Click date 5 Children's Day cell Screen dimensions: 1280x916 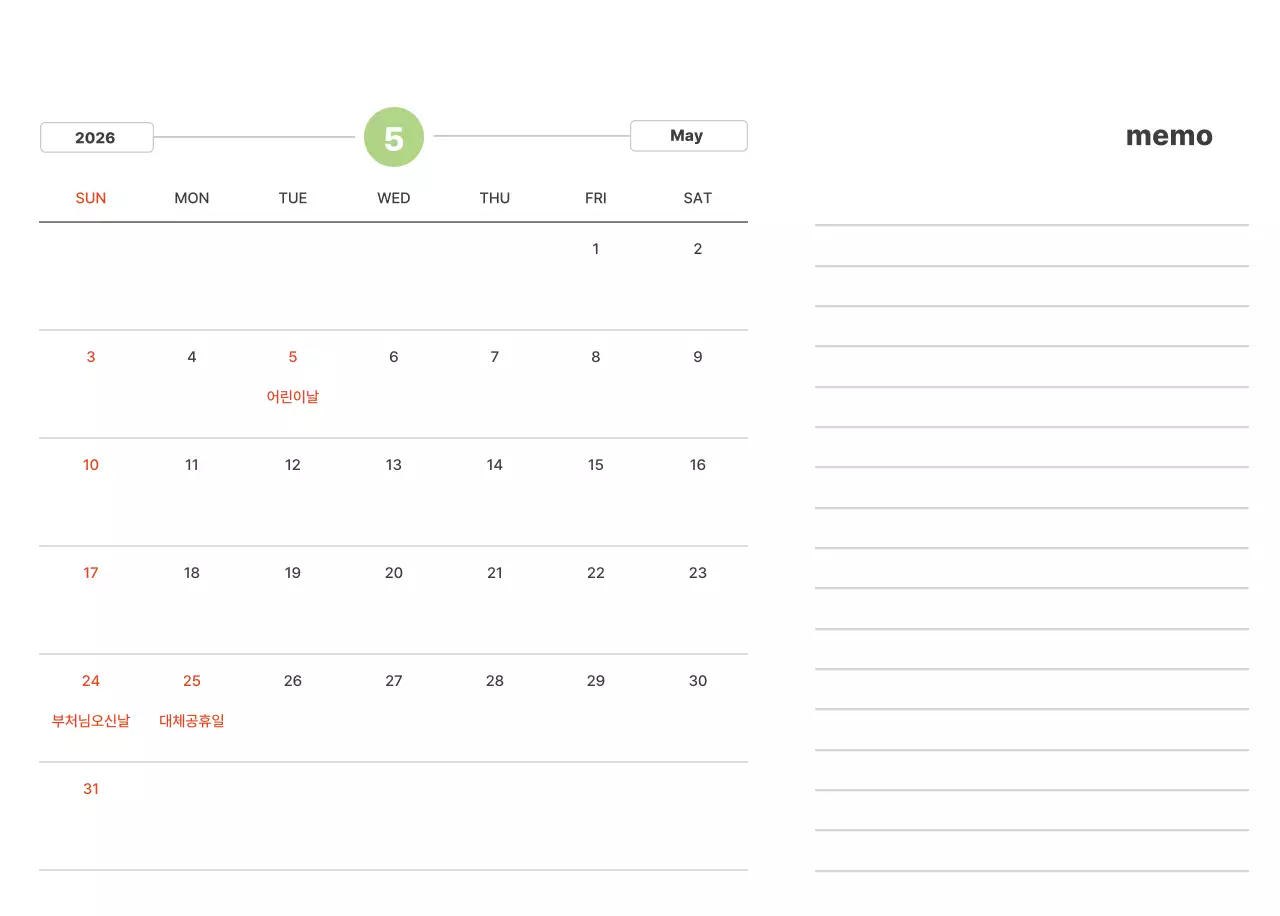[x=293, y=357]
